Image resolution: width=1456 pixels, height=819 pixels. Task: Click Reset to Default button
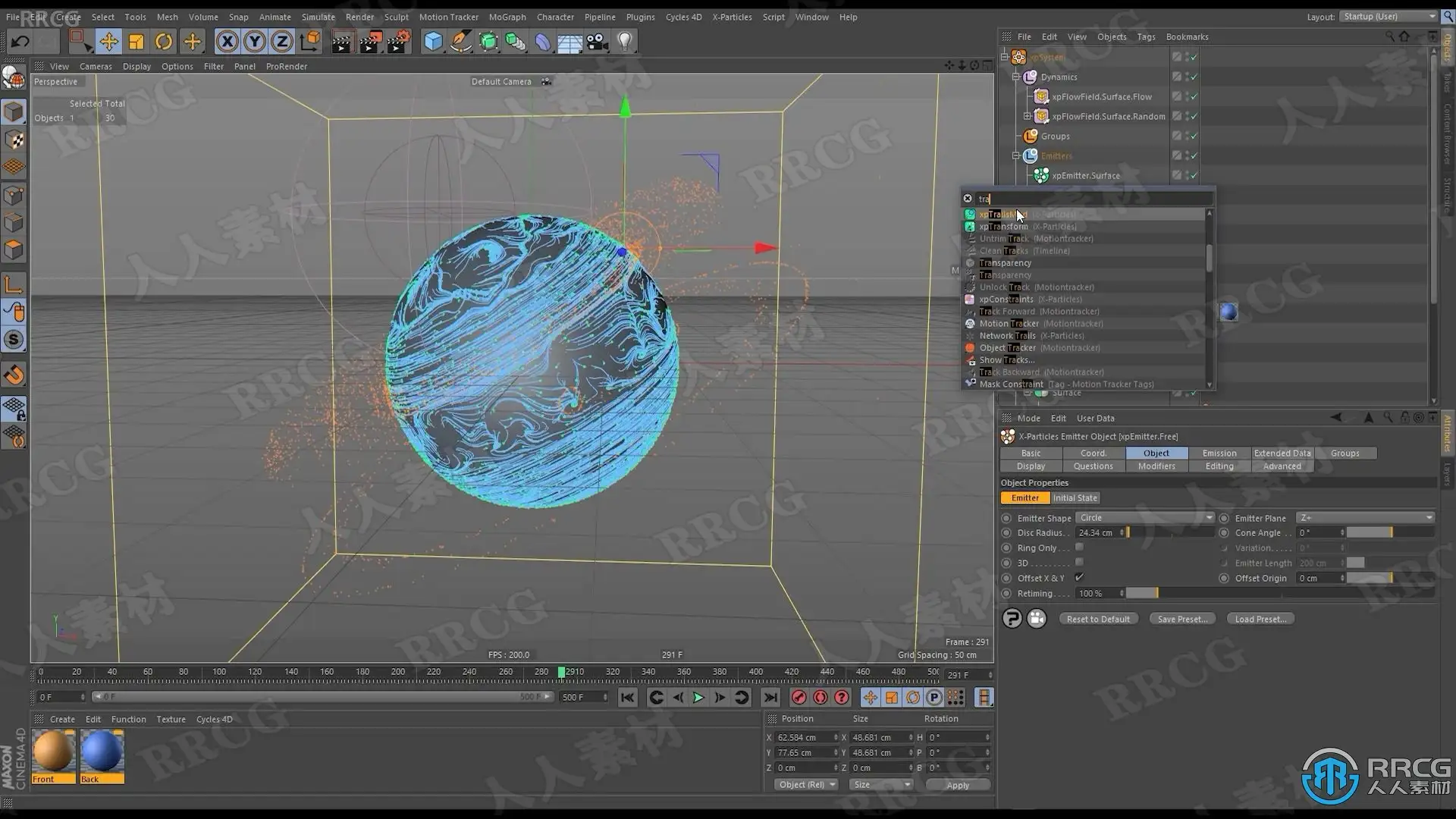1097,620
